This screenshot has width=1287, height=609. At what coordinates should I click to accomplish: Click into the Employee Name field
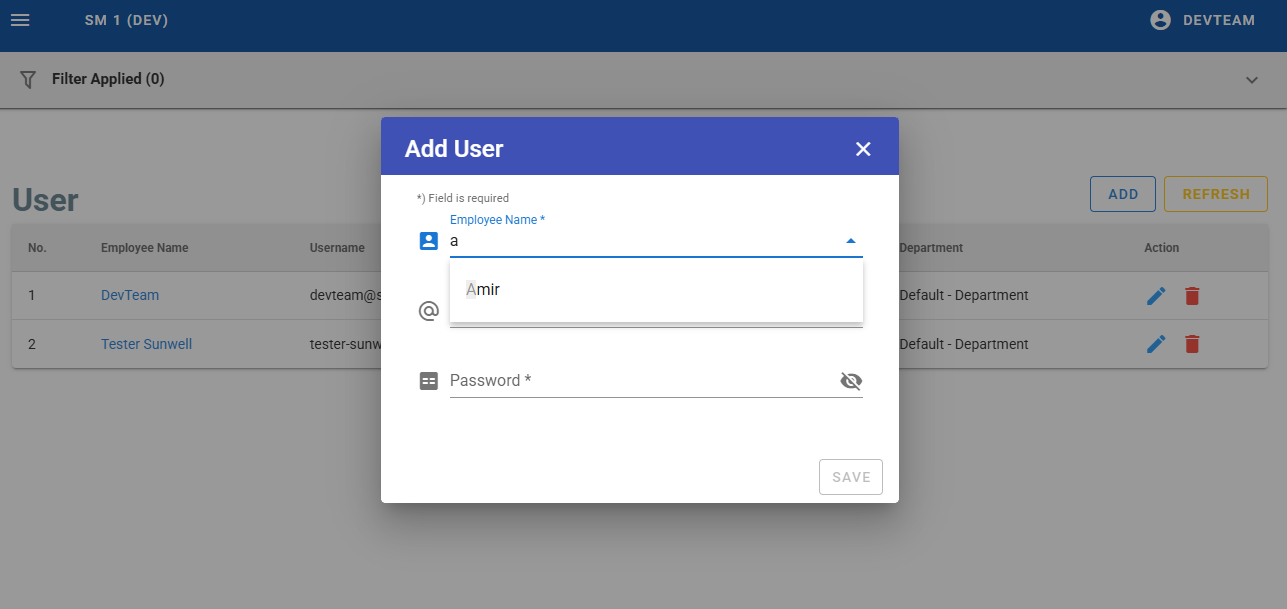point(640,241)
